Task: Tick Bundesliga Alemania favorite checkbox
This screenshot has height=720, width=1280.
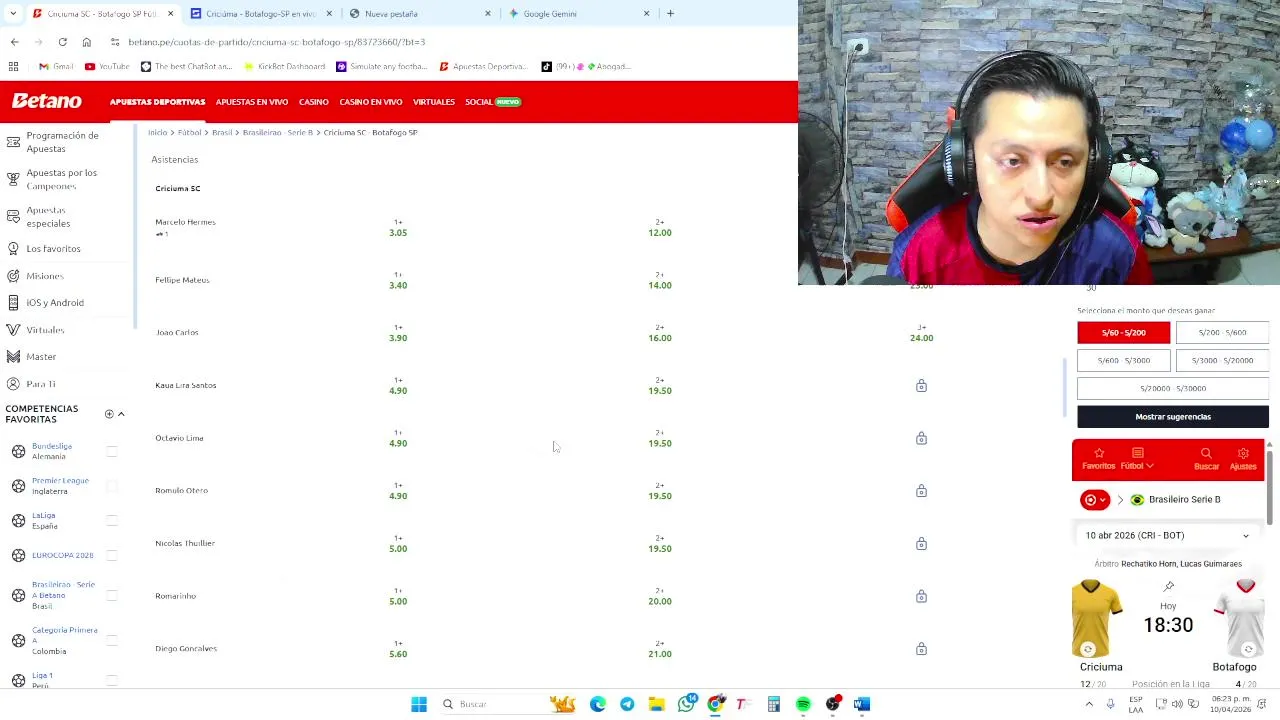Action: (x=112, y=452)
